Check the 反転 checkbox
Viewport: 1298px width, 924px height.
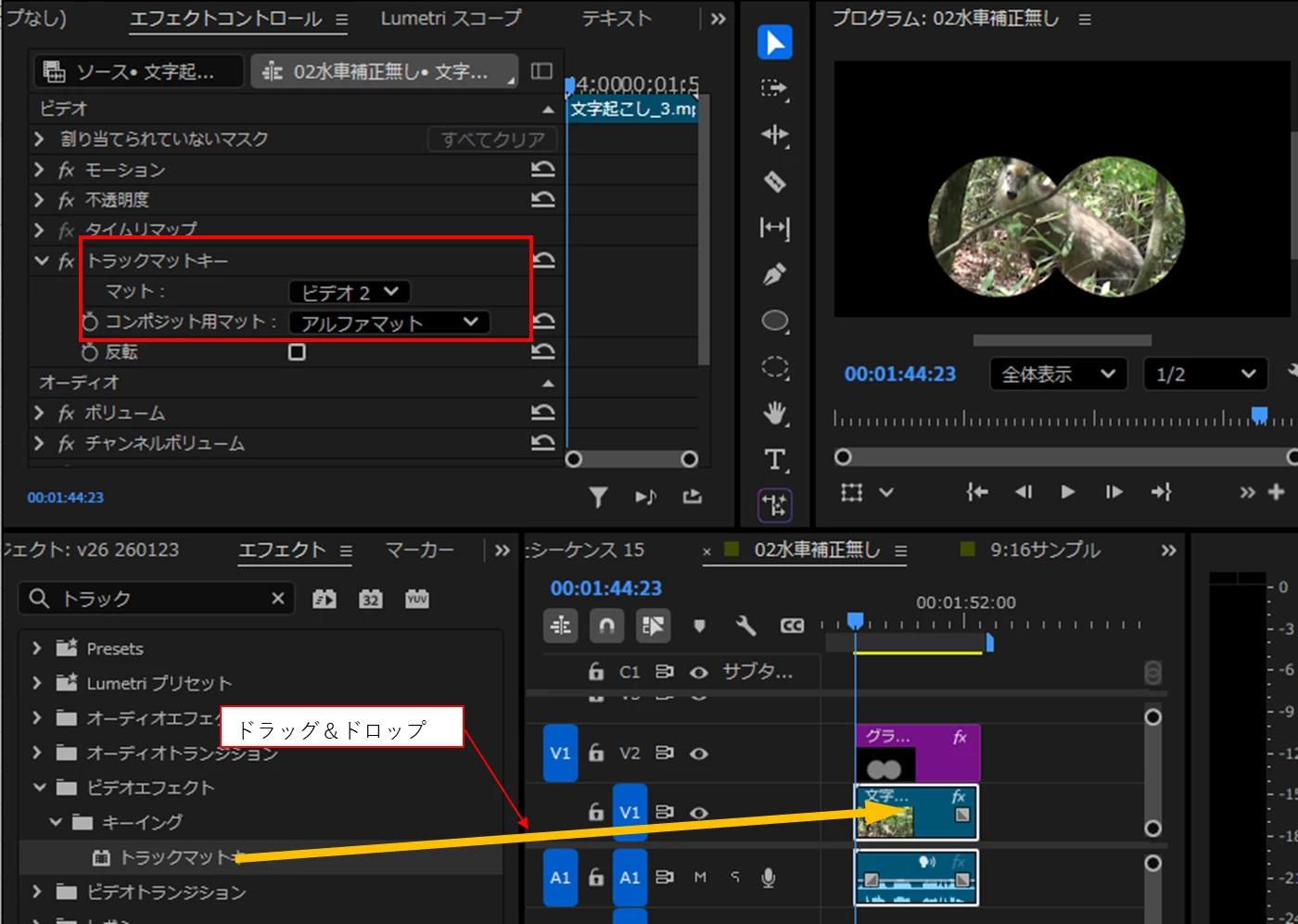pyautogui.click(x=297, y=352)
